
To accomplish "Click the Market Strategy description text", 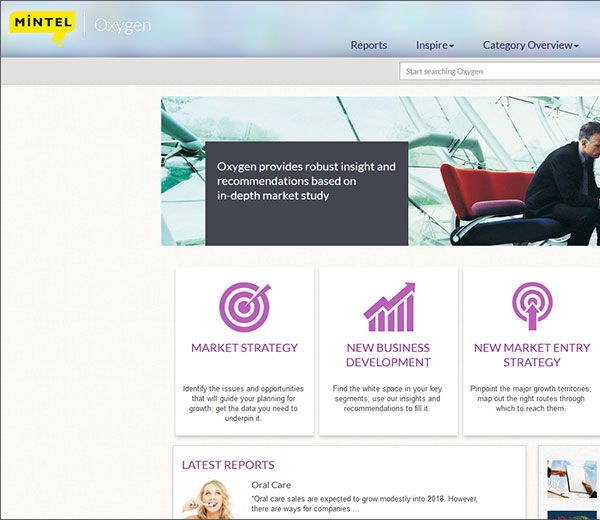I will (243, 403).
